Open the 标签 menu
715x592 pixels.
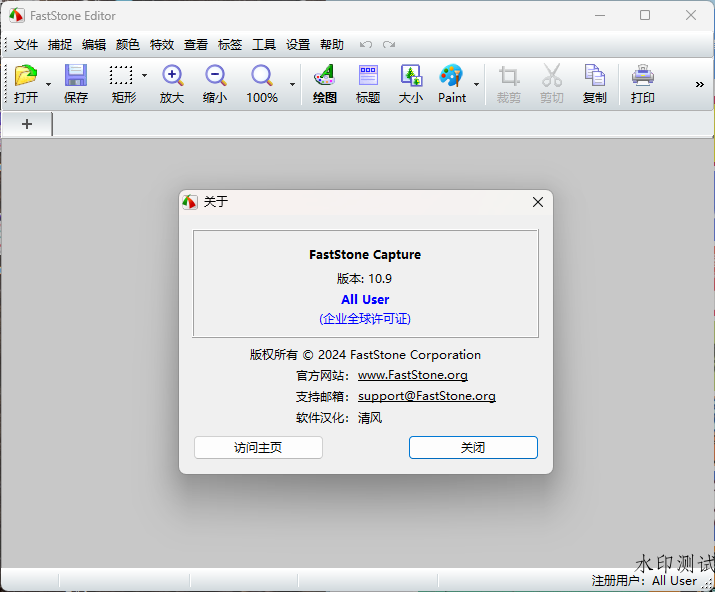click(x=230, y=45)
